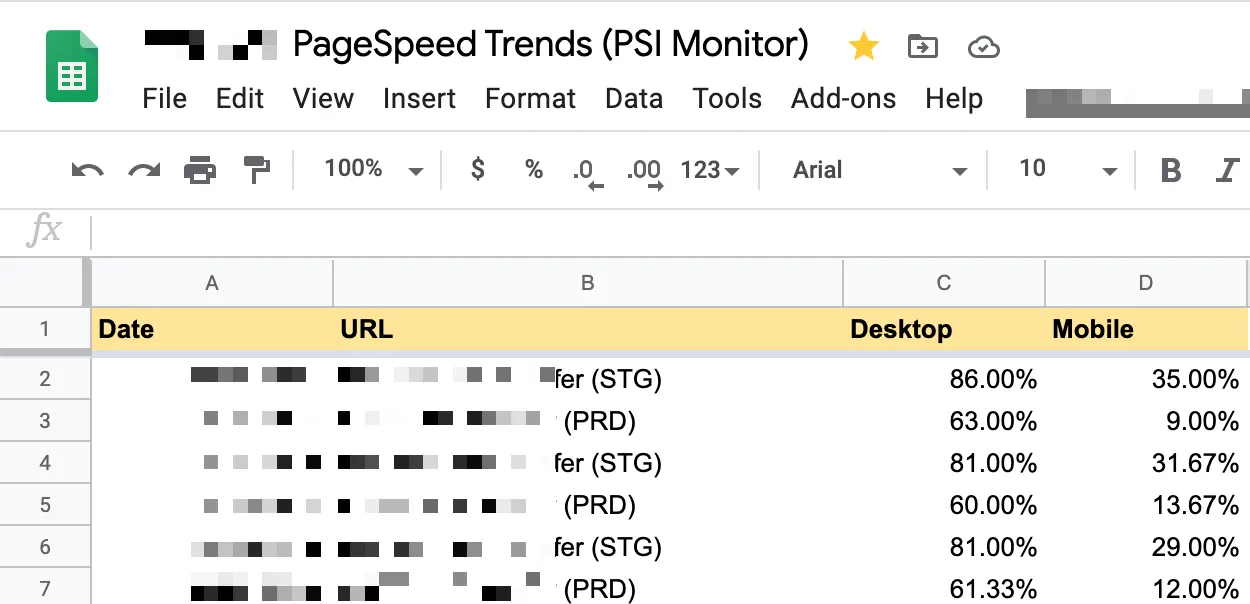Select row 4 header
Screen dimensions: 1250x604
pyautogui.click(x=45, y=463)
